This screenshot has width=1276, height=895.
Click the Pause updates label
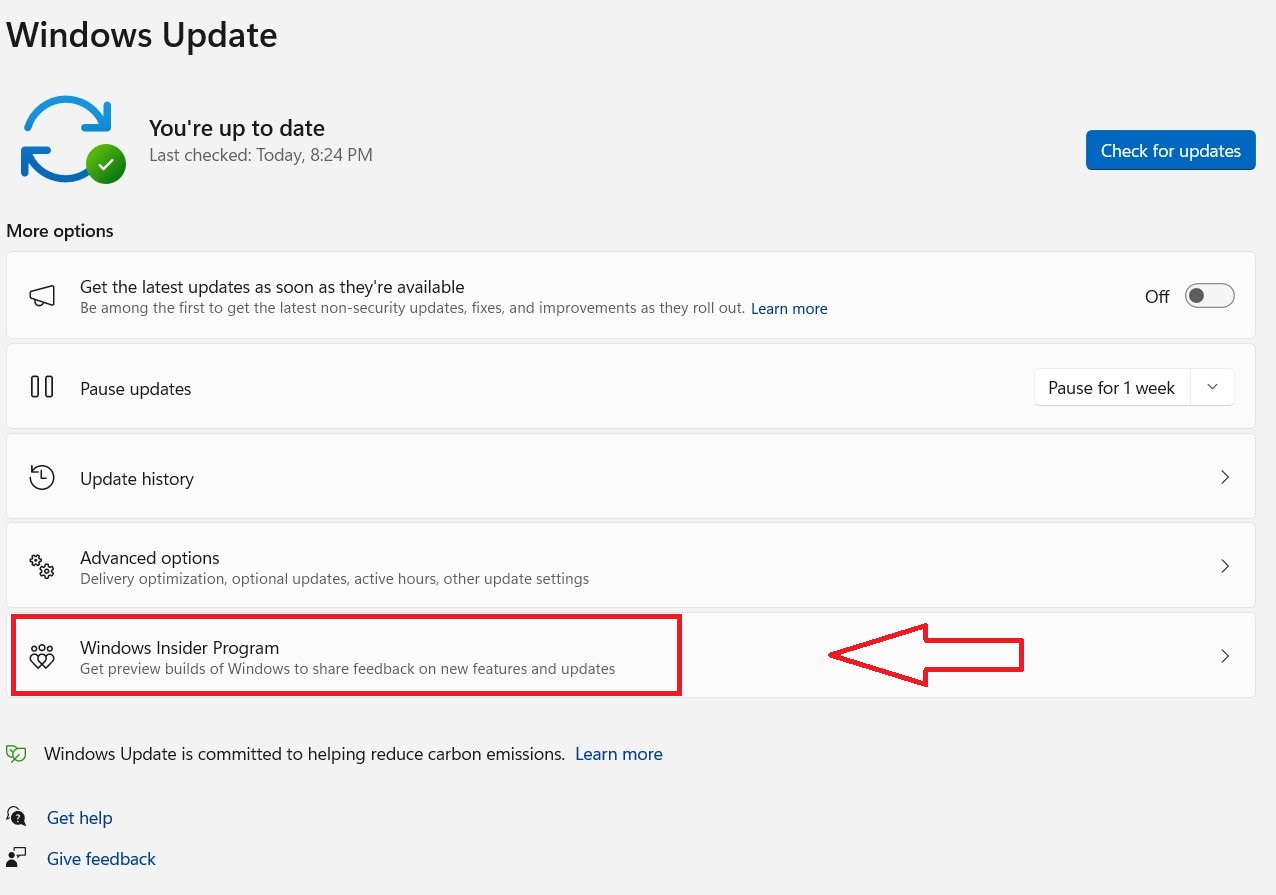[135, 389]
